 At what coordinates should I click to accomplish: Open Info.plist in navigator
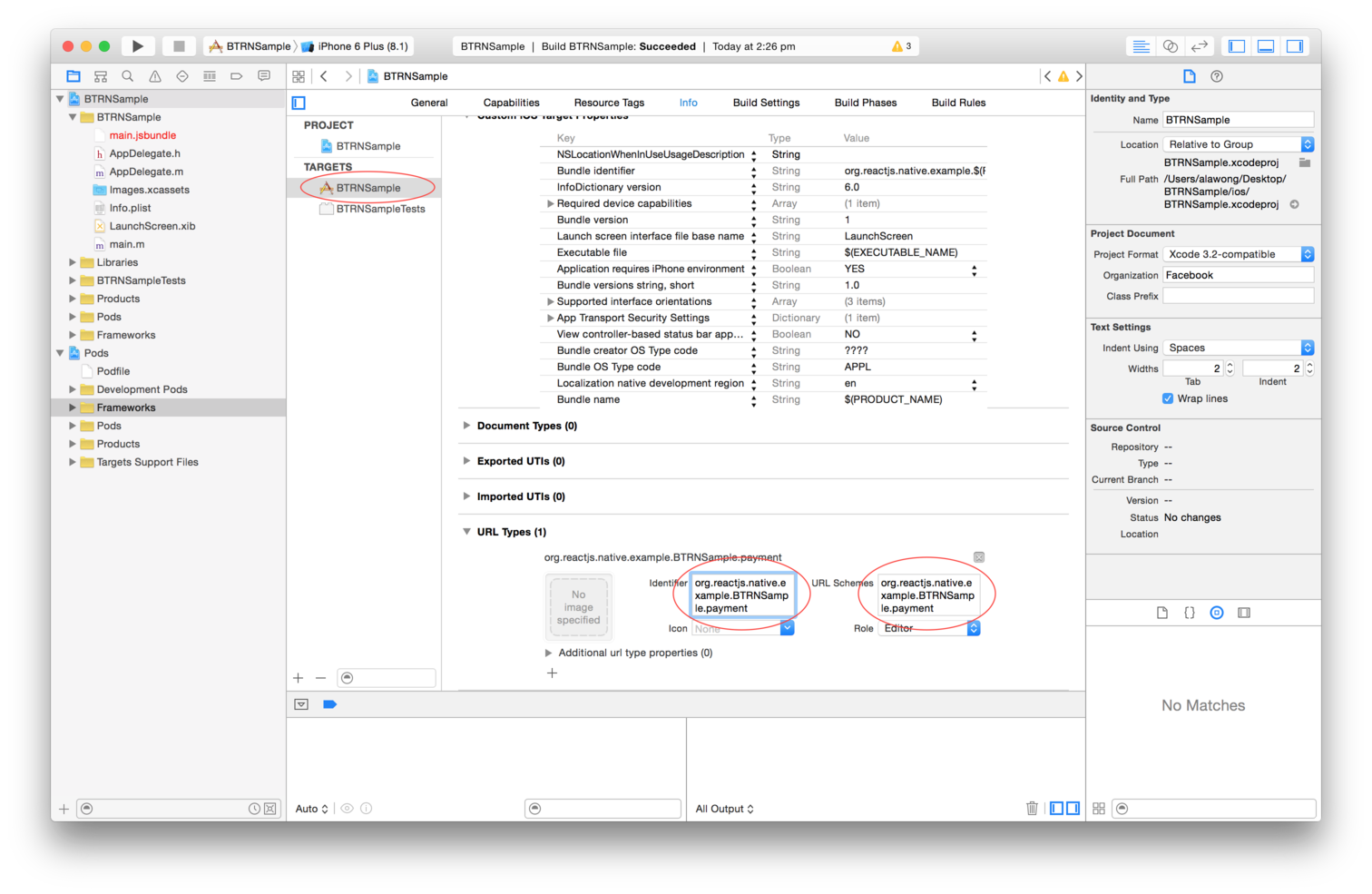(130, 208)
